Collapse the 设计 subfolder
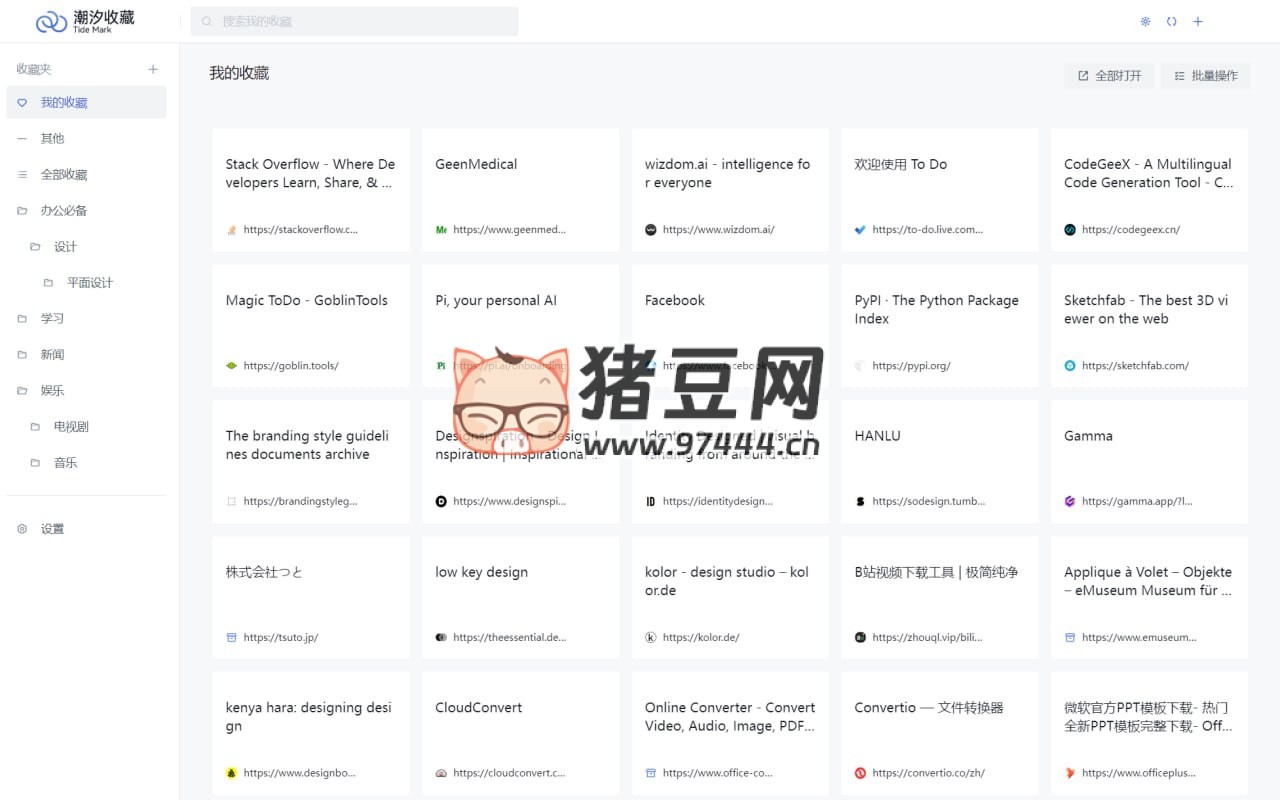Image resolution: width=1280 pixels, height=800 pixels. (65, 246)
